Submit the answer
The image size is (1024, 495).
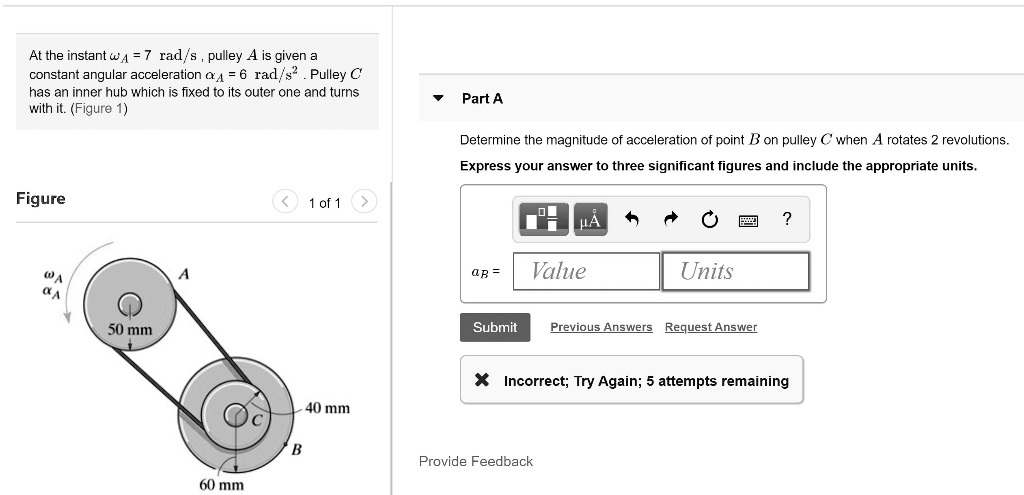pyautogui.click(x=495, y=327)
